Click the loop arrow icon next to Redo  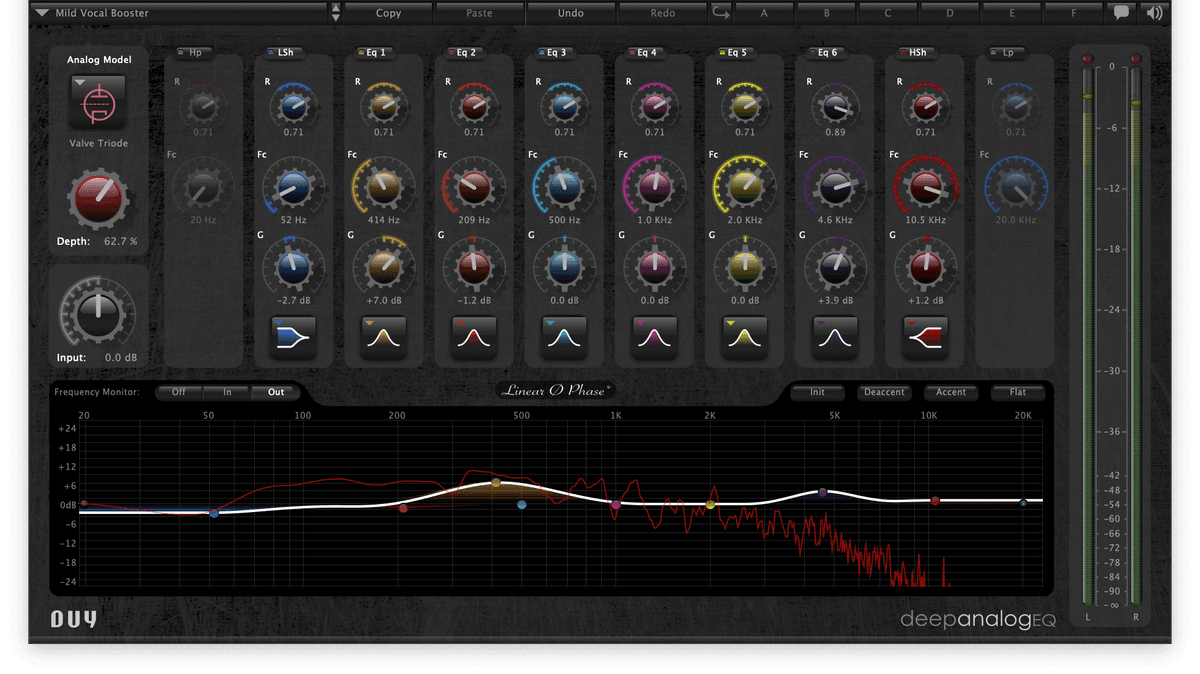(719, 12)
